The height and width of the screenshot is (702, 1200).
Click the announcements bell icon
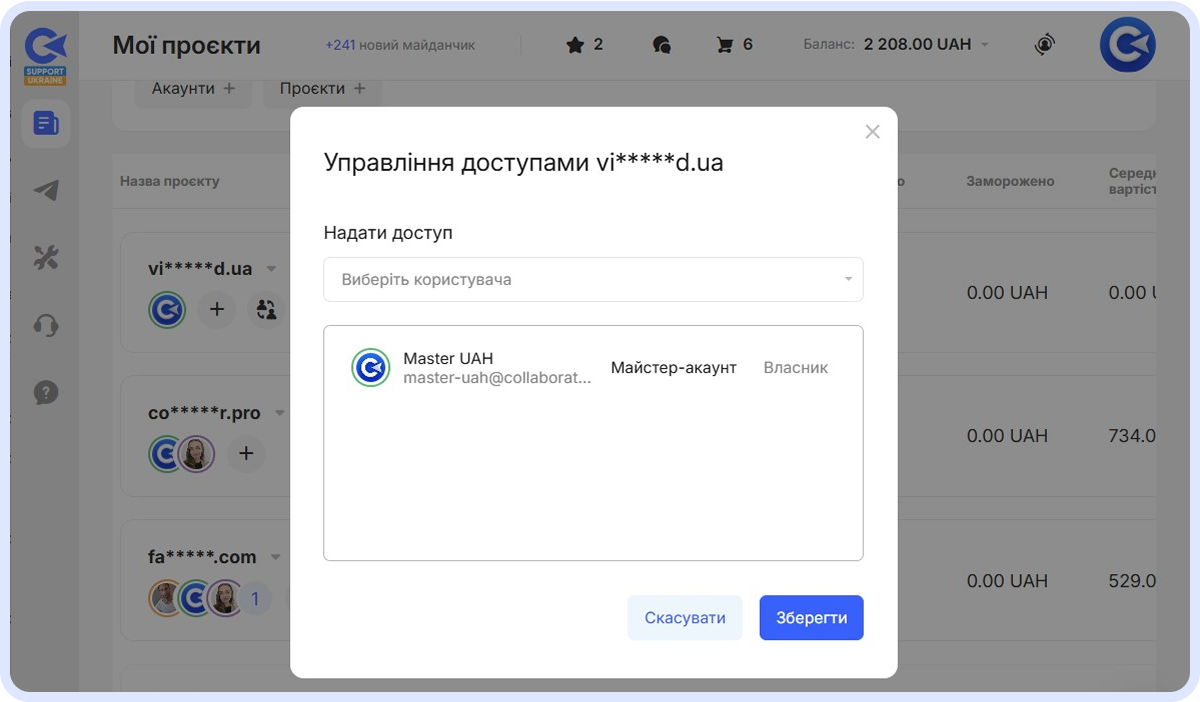click(1045, 44)
